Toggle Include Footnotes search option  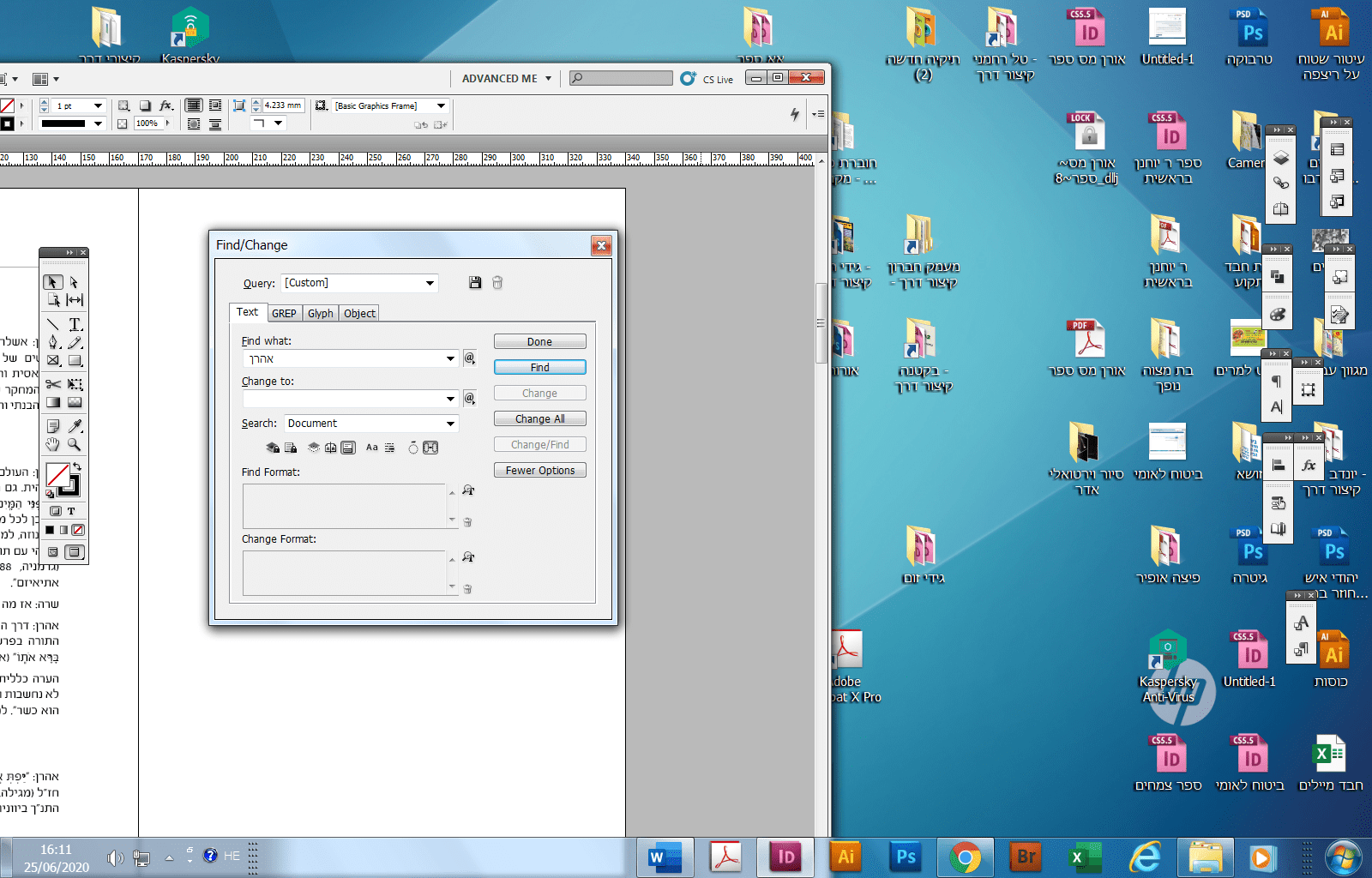tap(348, 448)
